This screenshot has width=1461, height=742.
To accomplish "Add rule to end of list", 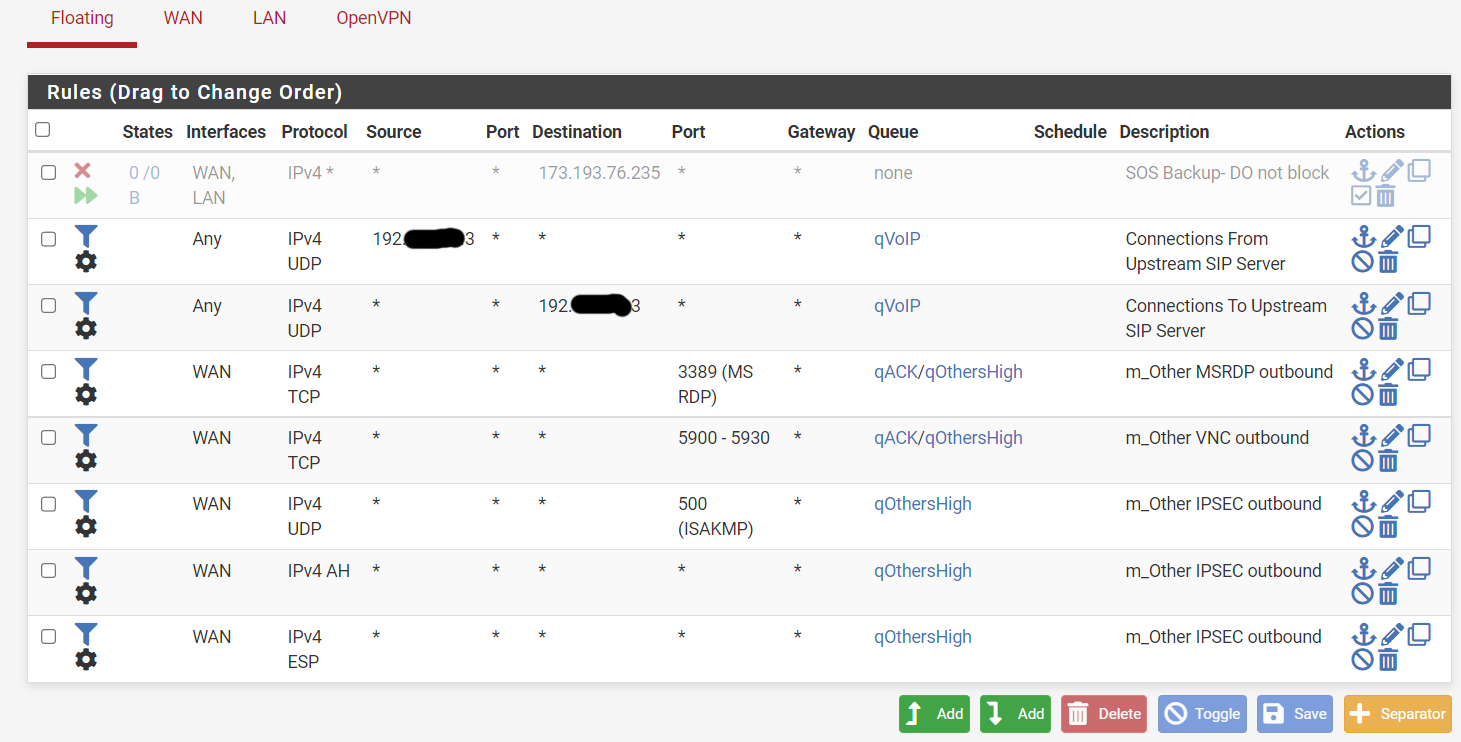I will (x=1015, y=714).
